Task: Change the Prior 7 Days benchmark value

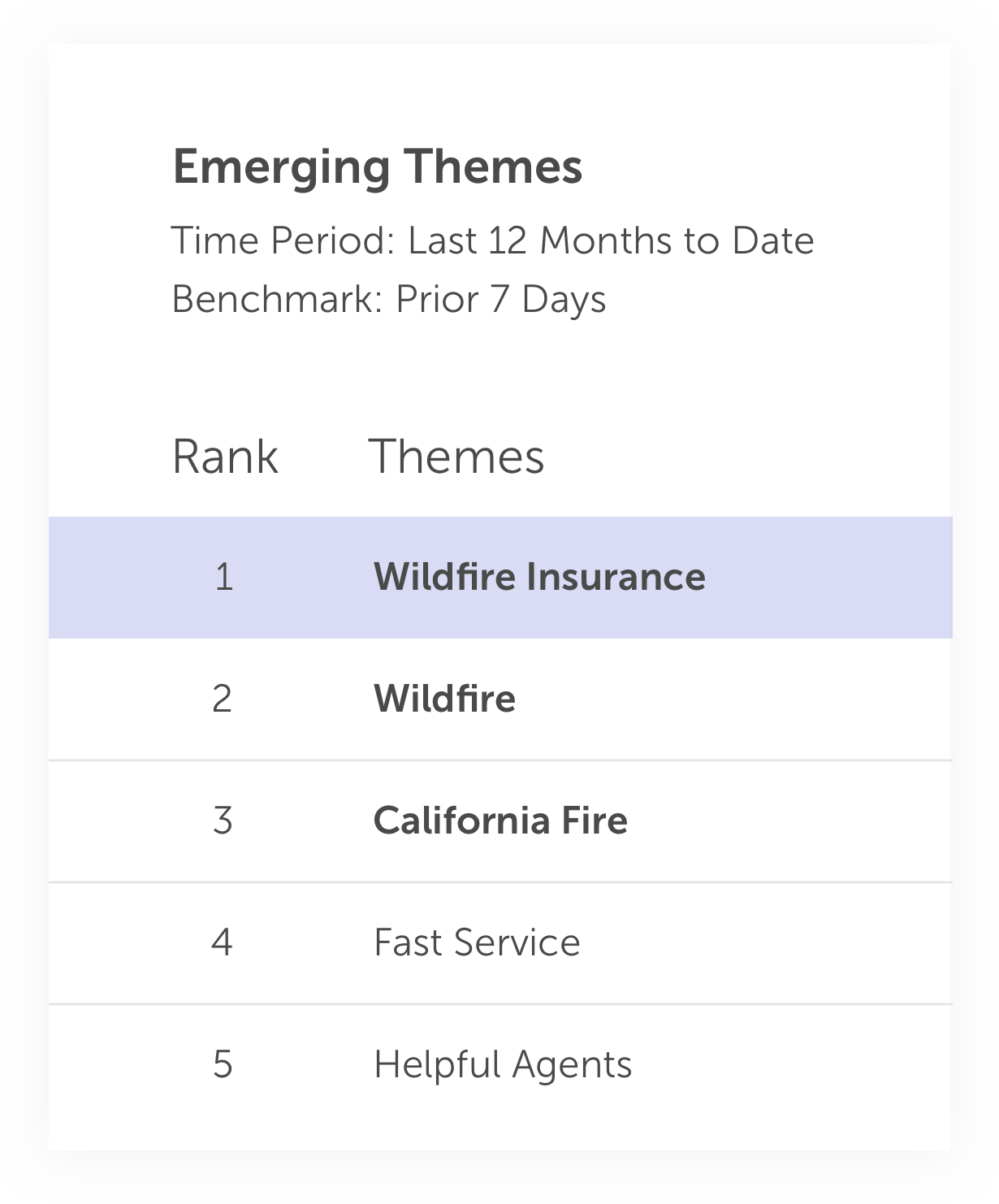Action: coord(500,299)
